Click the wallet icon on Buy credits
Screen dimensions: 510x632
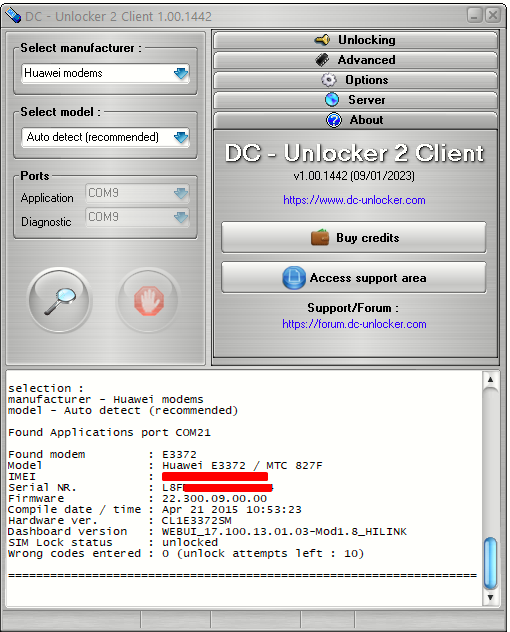(320, 237)
